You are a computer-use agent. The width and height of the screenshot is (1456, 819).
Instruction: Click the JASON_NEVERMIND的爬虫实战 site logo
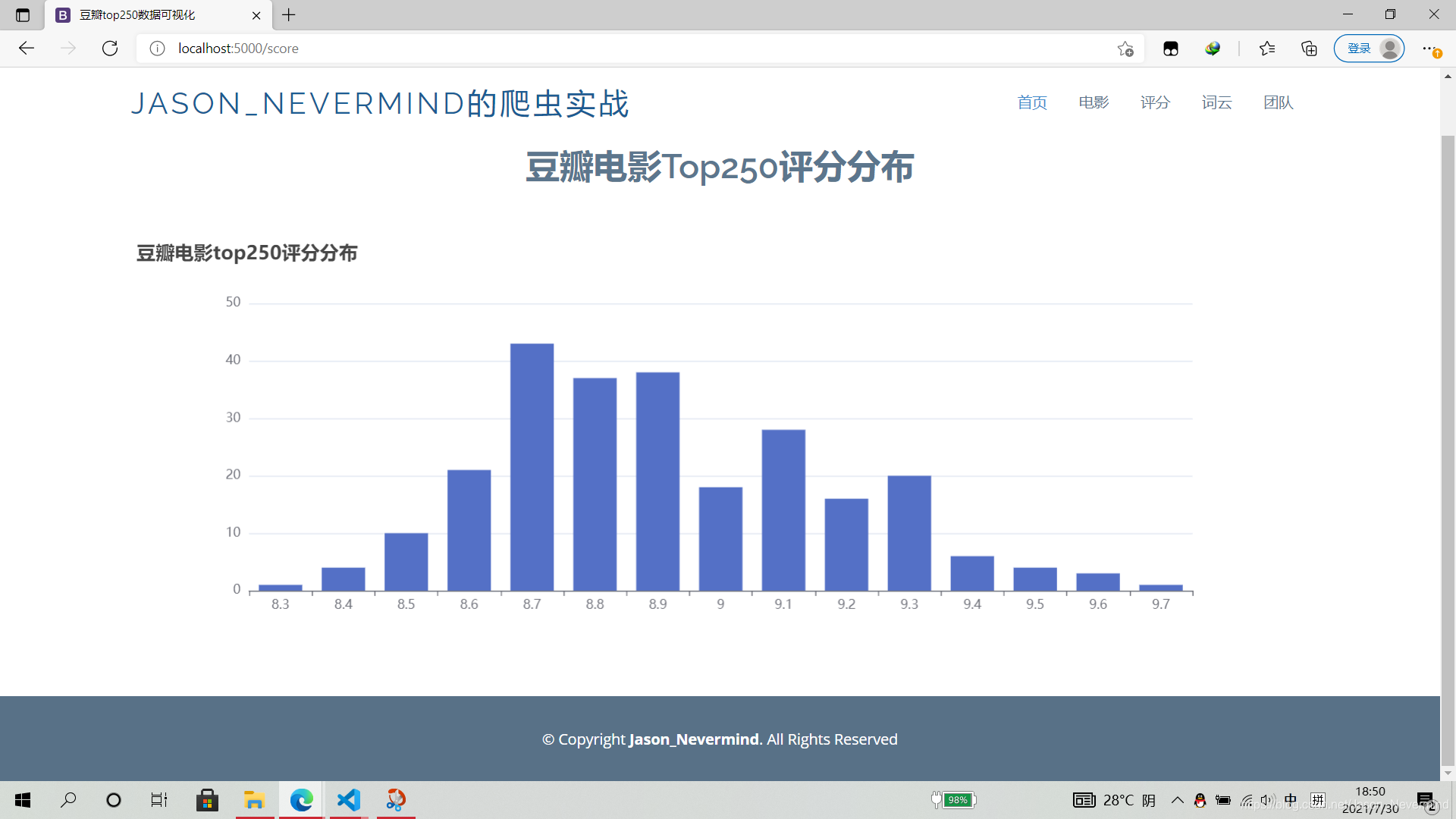pos(380,103)
